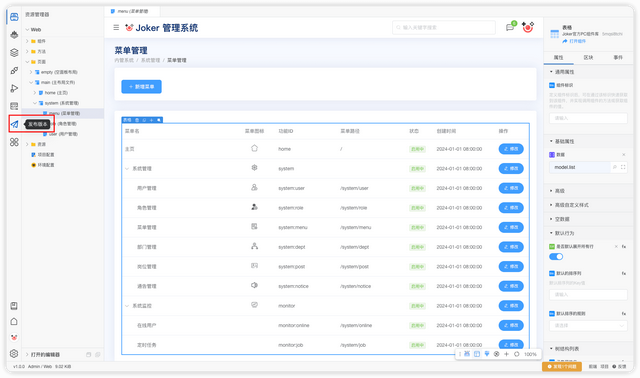Collapse the system tree node

pyautogui.click(x=35, y=103)
